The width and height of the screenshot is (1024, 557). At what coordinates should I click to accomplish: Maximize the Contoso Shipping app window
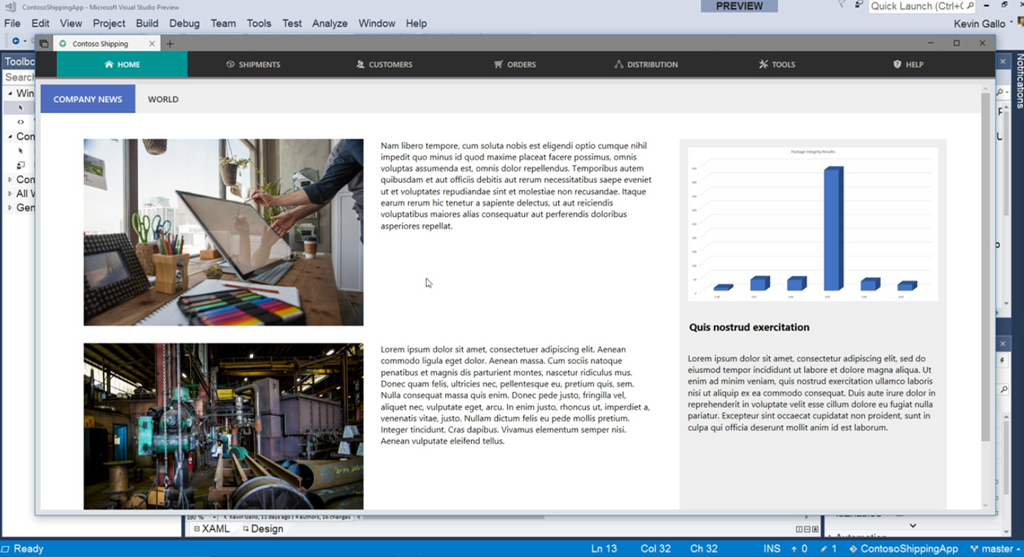click(x=956, y=43)
